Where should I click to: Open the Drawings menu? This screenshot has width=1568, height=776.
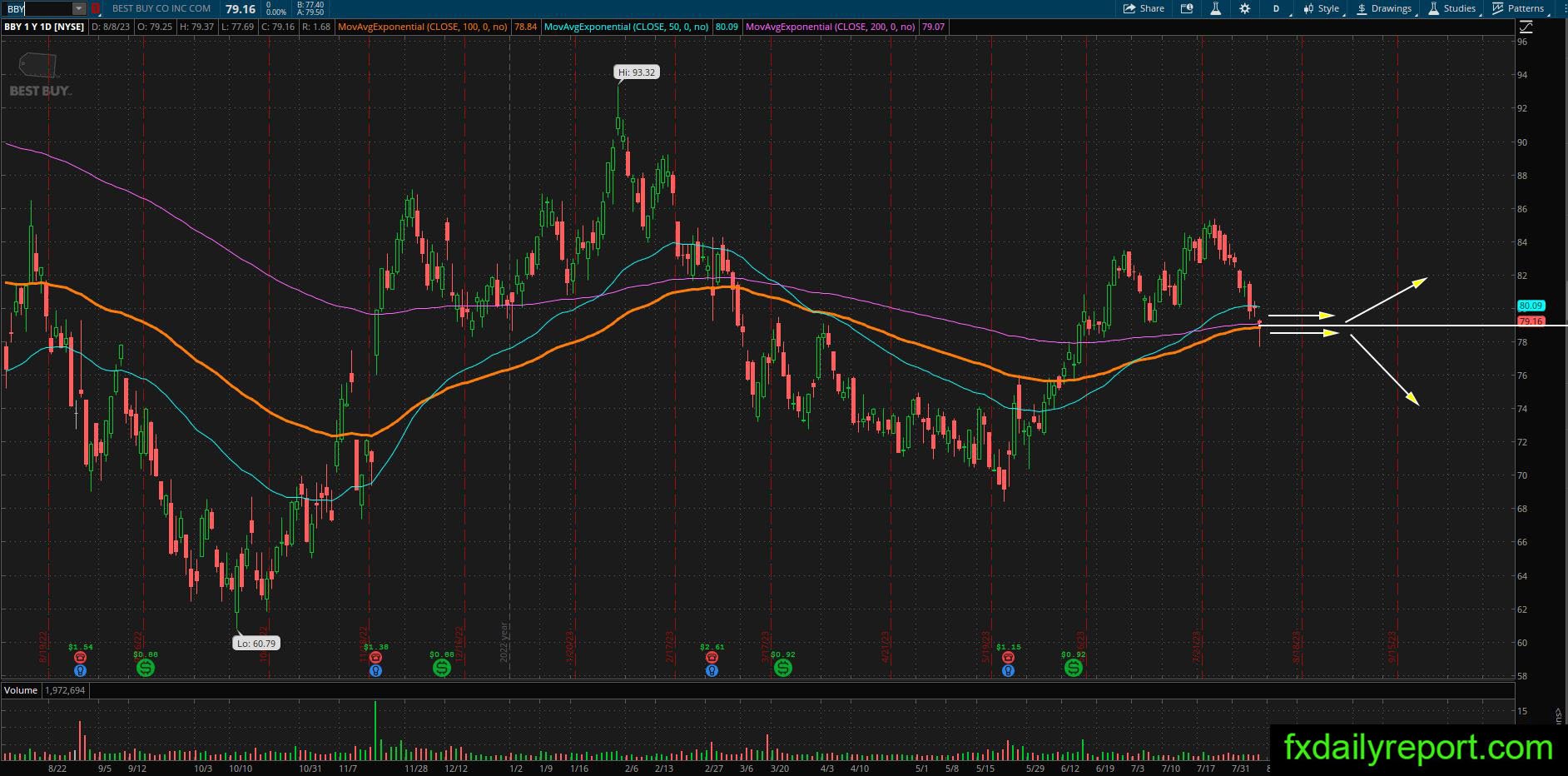click(1385, 8)
